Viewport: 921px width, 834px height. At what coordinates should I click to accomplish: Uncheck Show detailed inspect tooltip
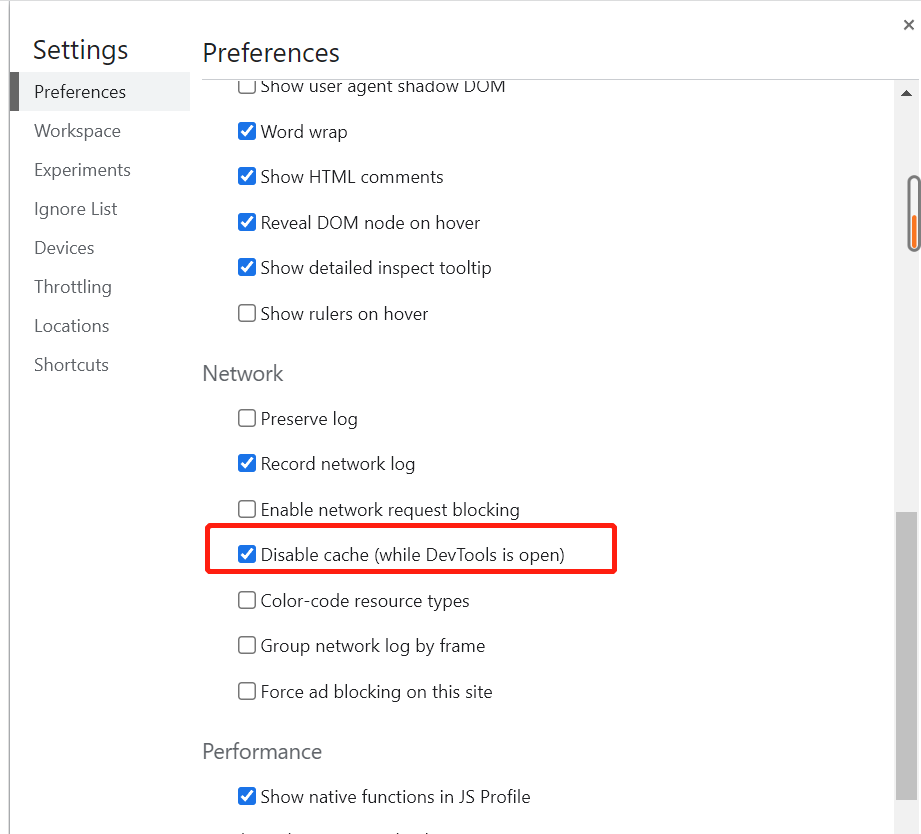pos(247,268)
